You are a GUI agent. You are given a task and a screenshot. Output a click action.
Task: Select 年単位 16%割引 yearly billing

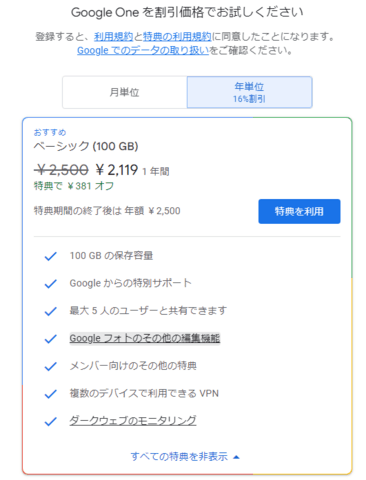pos(249,92)
